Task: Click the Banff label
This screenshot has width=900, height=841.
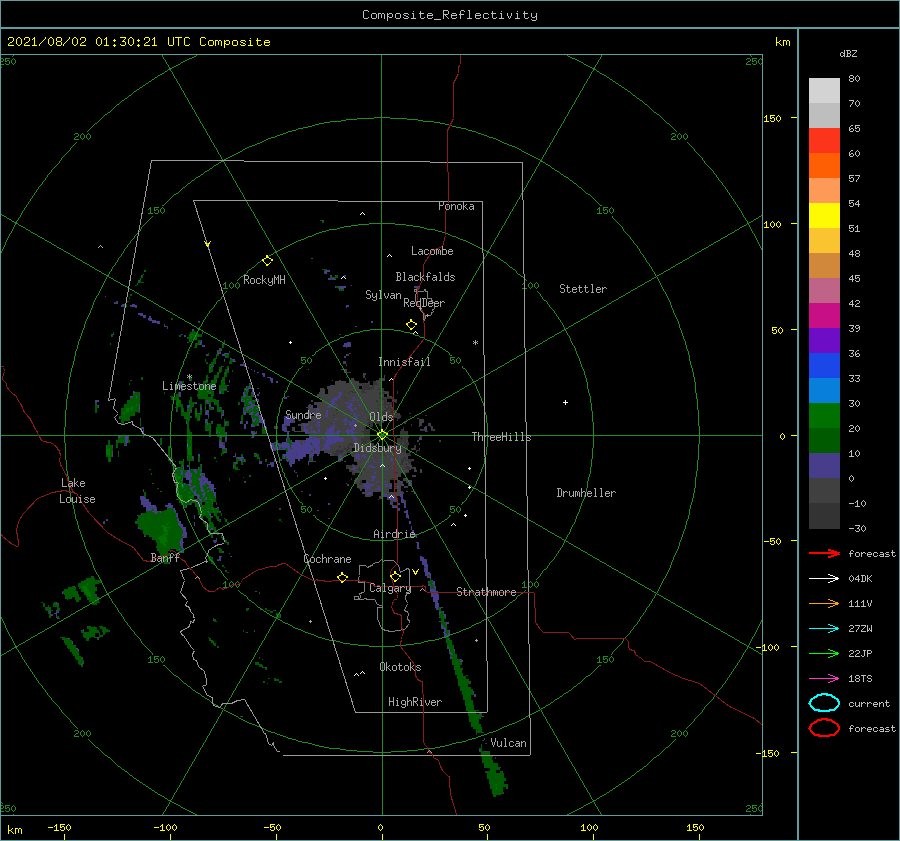Action: click(165, 557)
